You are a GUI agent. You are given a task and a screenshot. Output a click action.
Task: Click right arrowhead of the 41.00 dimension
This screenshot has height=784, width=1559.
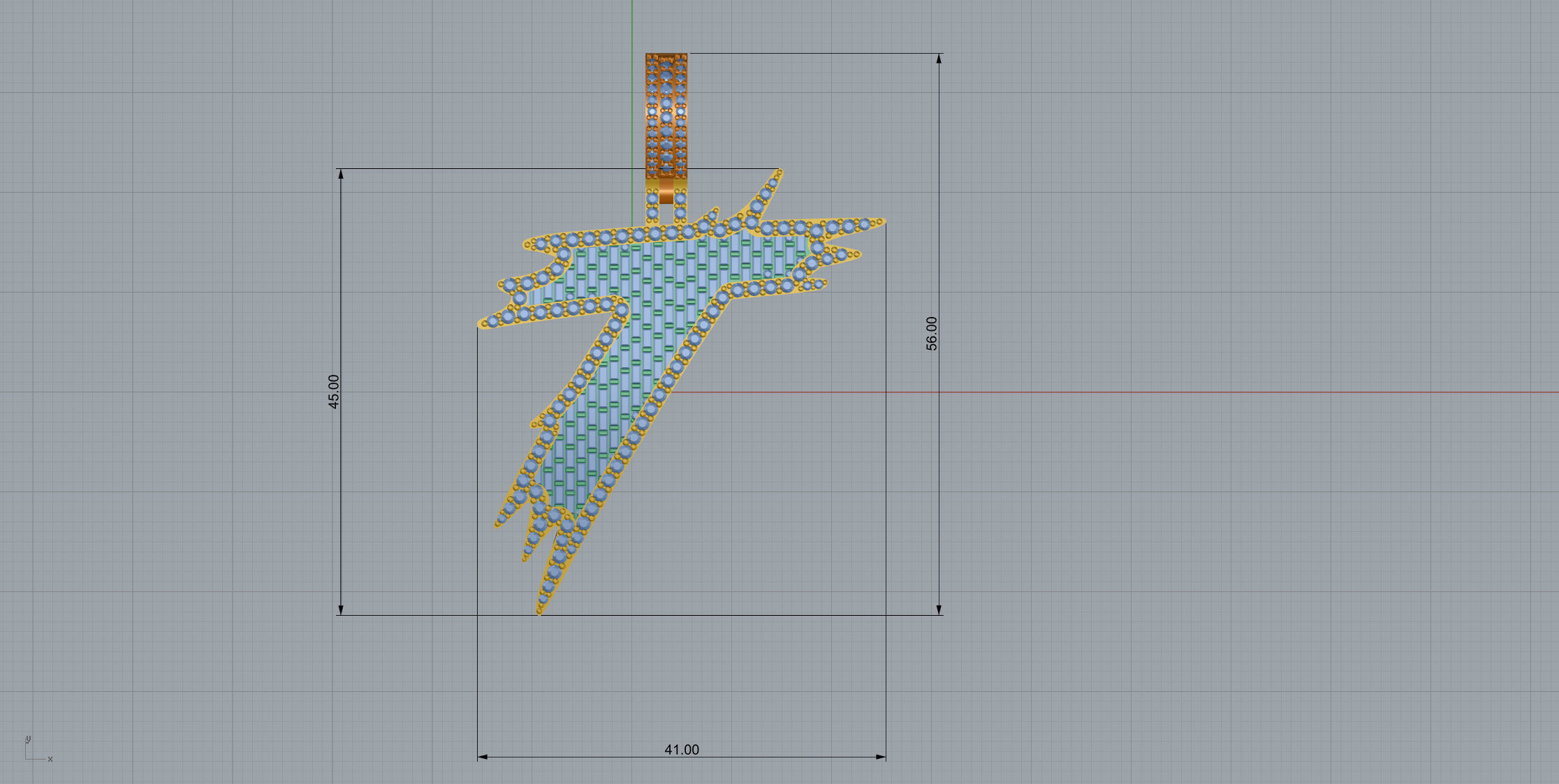click(x=881, y=757)
